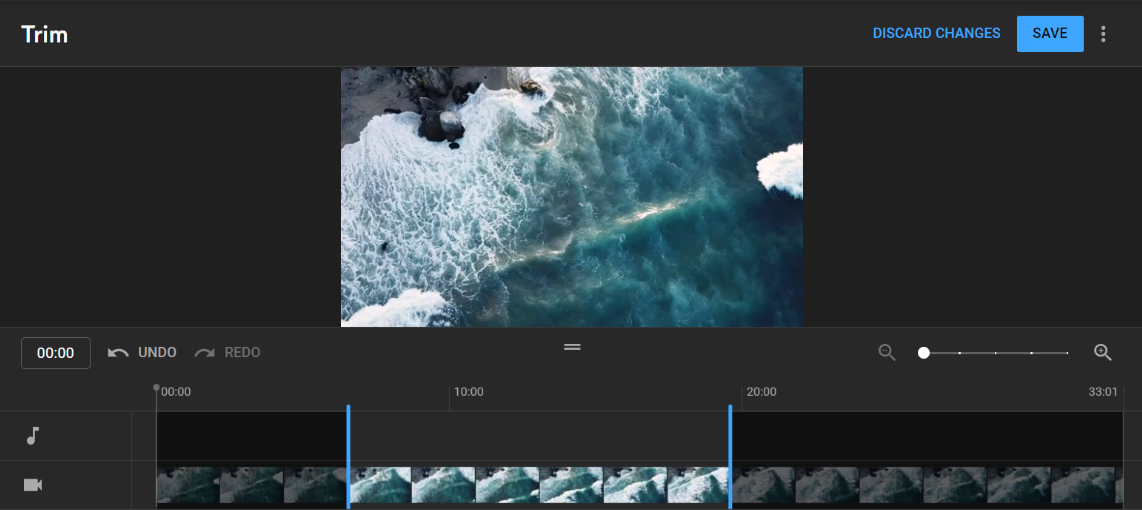
Task: Click the 20:00 timeline ruler label
Action: [x=761, y=392]
